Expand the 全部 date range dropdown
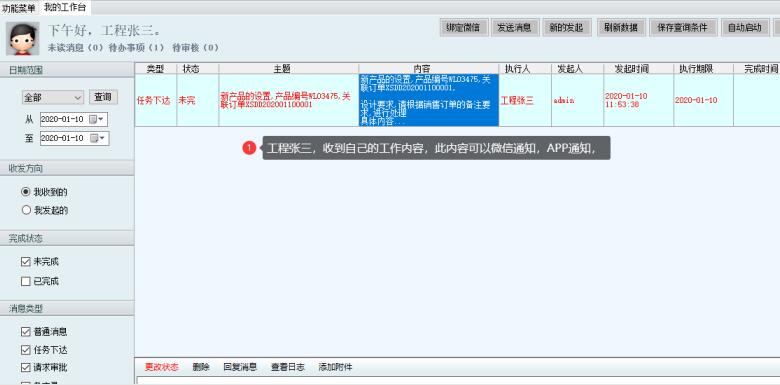 click(53, 97)
